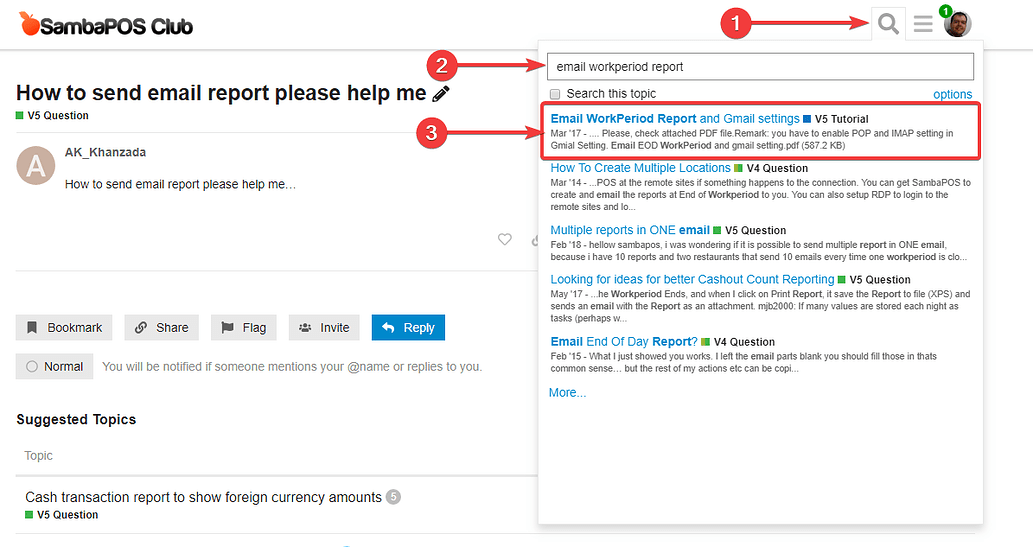Open How To Create Multiple Locations result
Viewport: 1033px width, 547px height.
640,168
